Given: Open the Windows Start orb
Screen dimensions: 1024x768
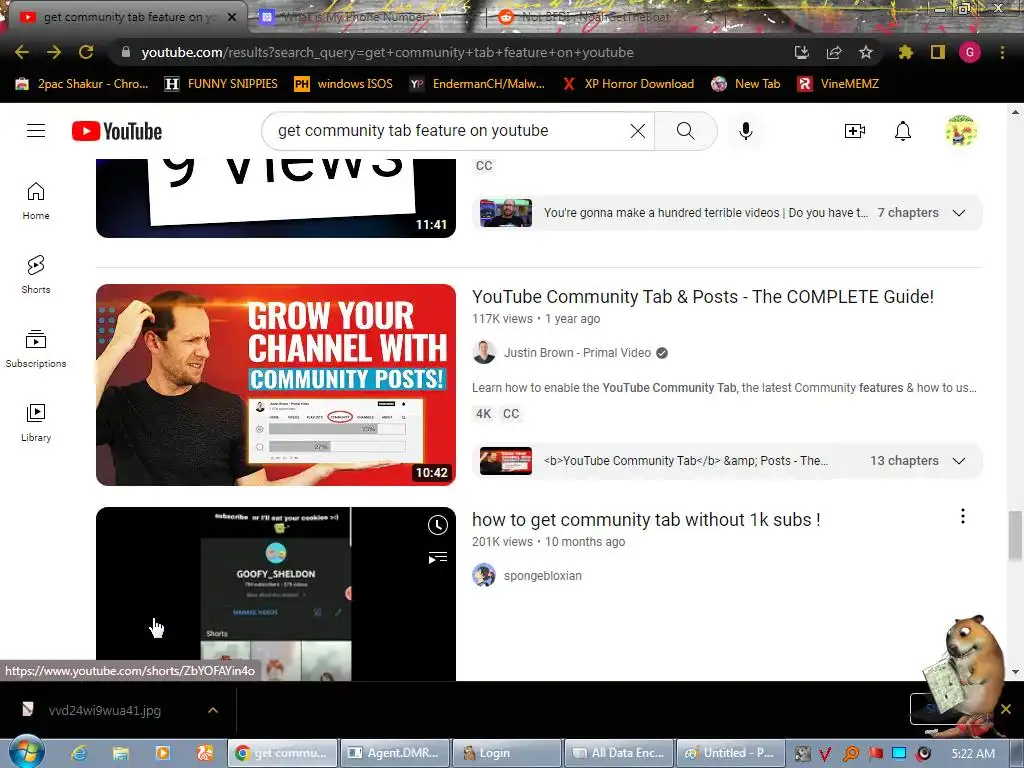Looking at the screenshot, I should [27, 752].
